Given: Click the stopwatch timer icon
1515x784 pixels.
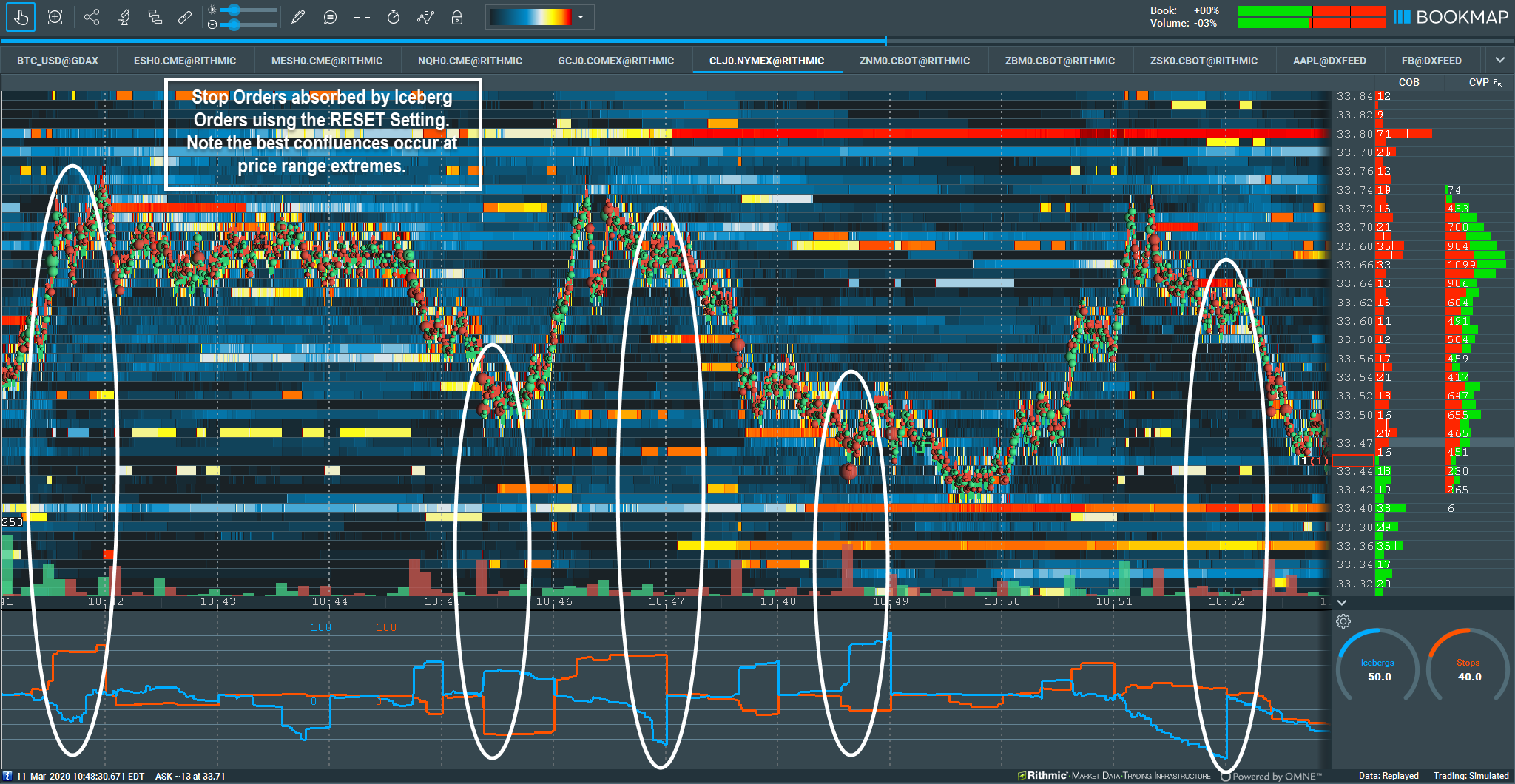Looking at the screenshot, I should pos(393,16).
